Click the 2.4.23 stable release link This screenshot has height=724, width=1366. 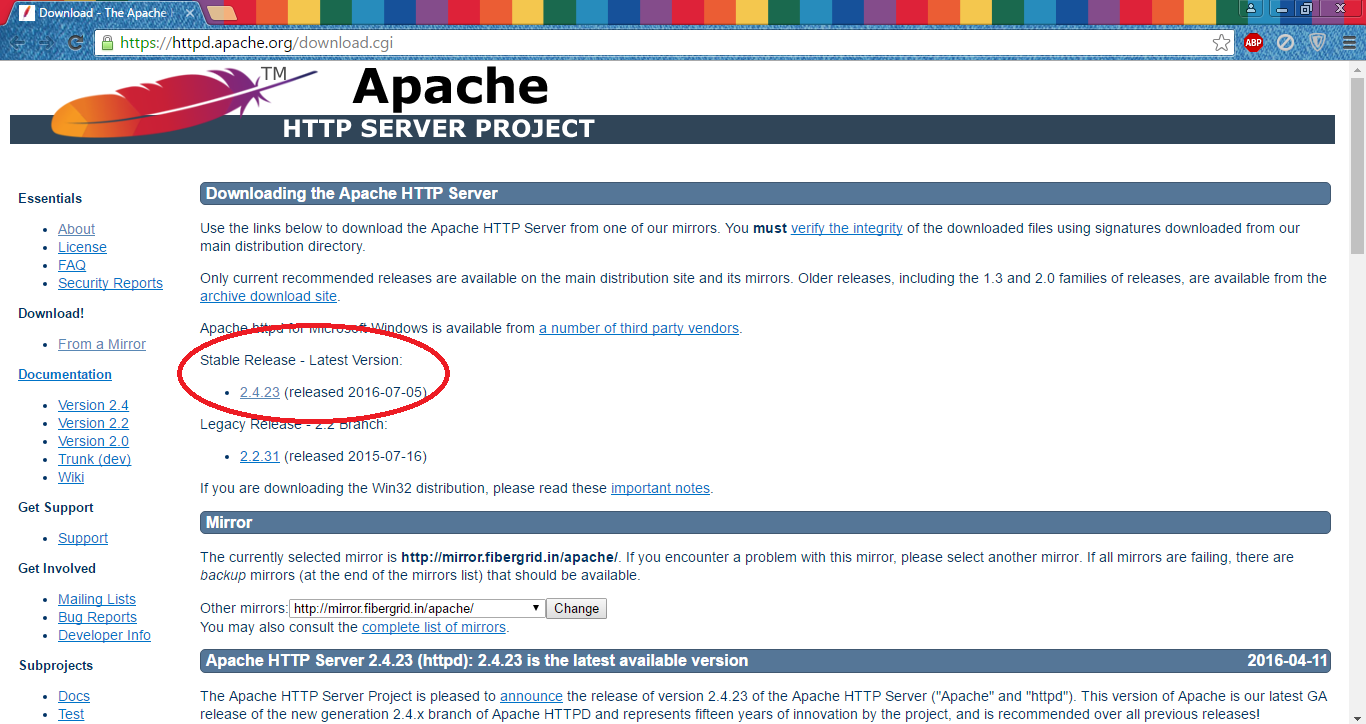(260, 392)
